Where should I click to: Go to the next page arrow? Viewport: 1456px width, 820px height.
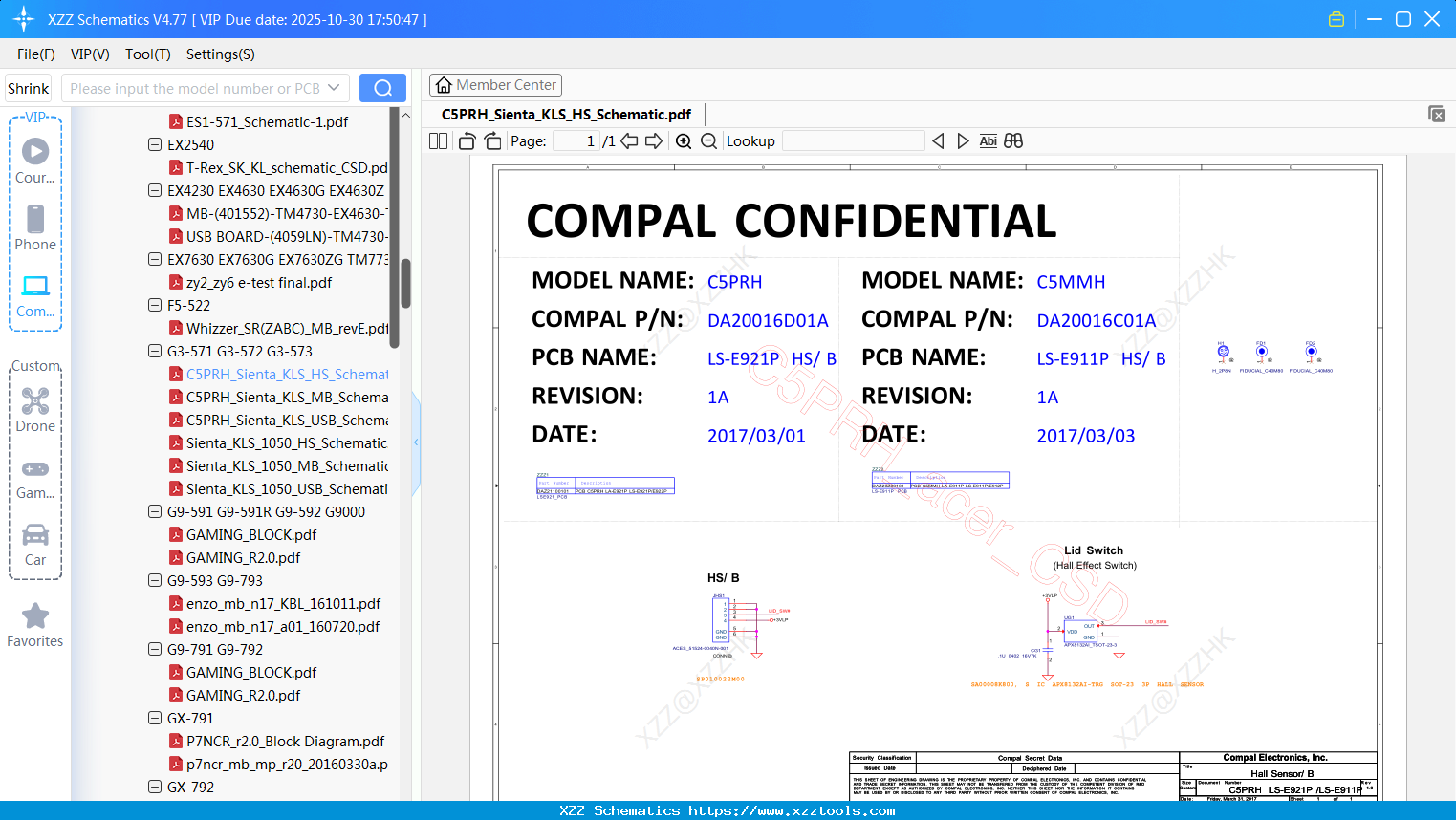click(x=654, y=141)
